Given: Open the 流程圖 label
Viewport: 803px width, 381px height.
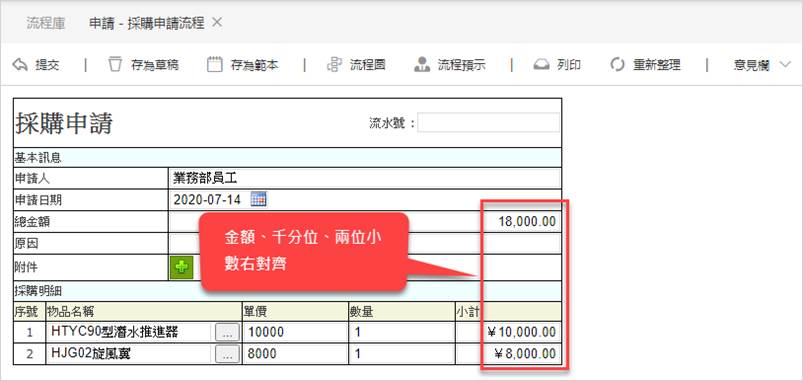Looking at the screenshot, I should point(368,65).
